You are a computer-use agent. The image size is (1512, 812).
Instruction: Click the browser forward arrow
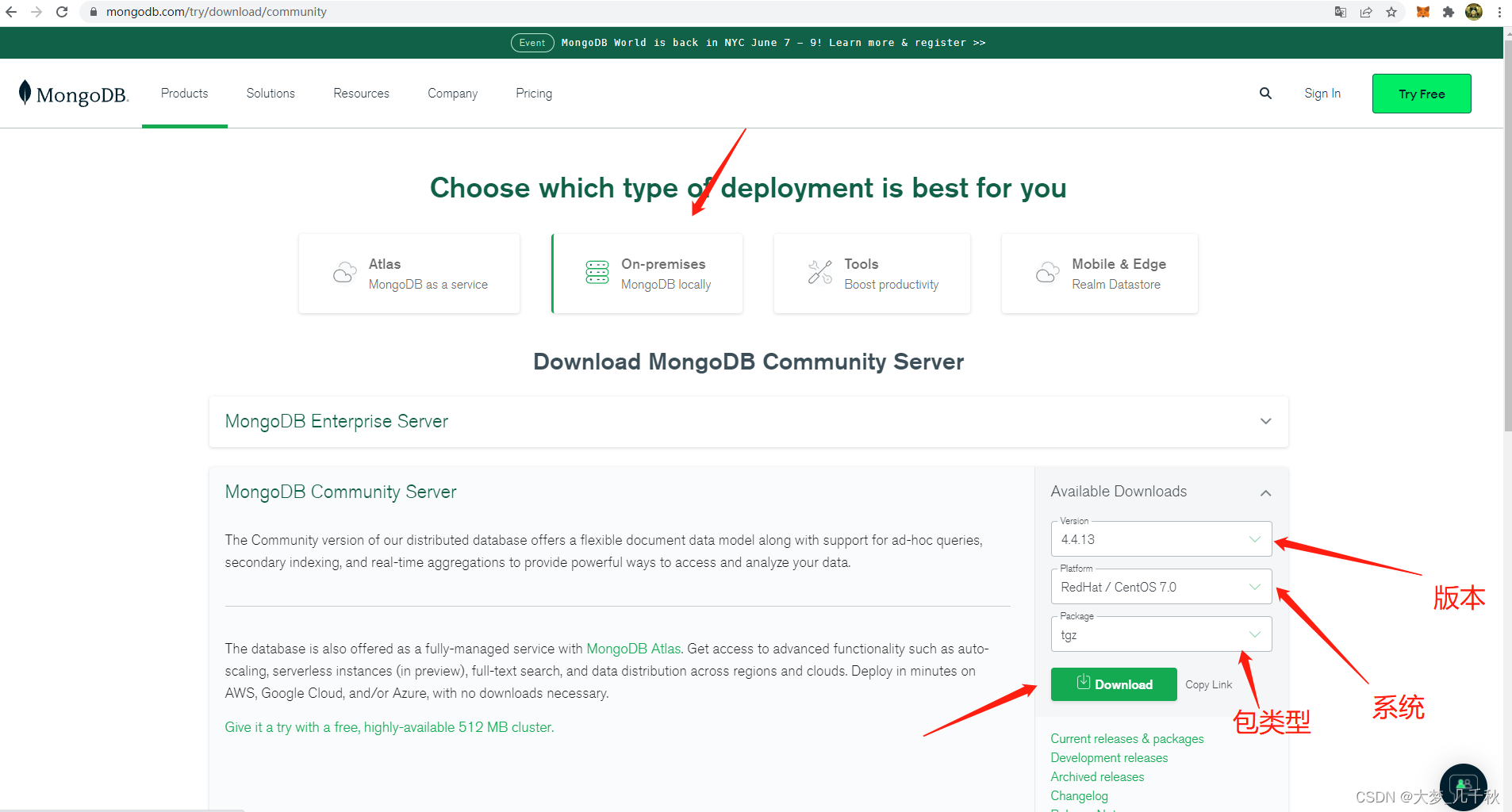coord(36,12)
